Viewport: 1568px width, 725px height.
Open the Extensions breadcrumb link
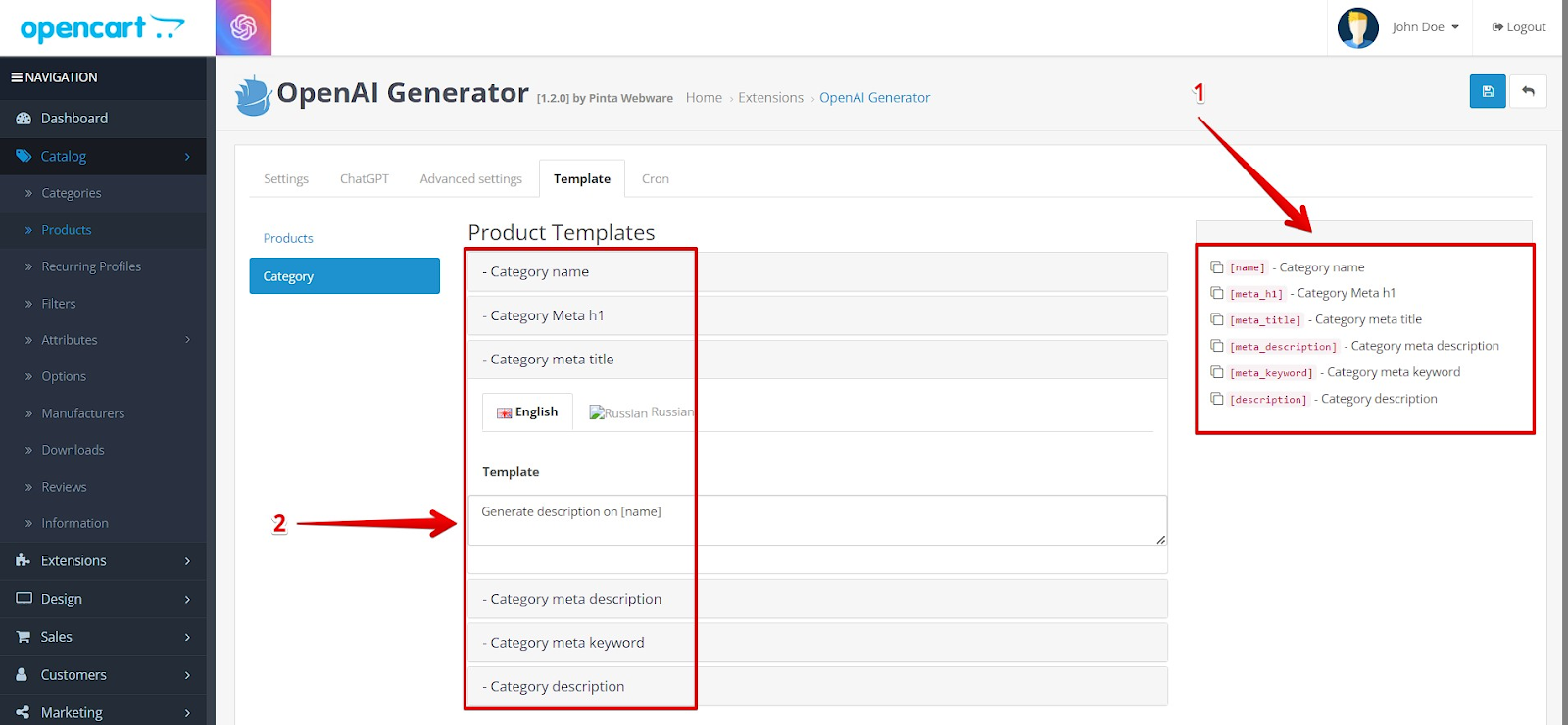tap(770, 98)
